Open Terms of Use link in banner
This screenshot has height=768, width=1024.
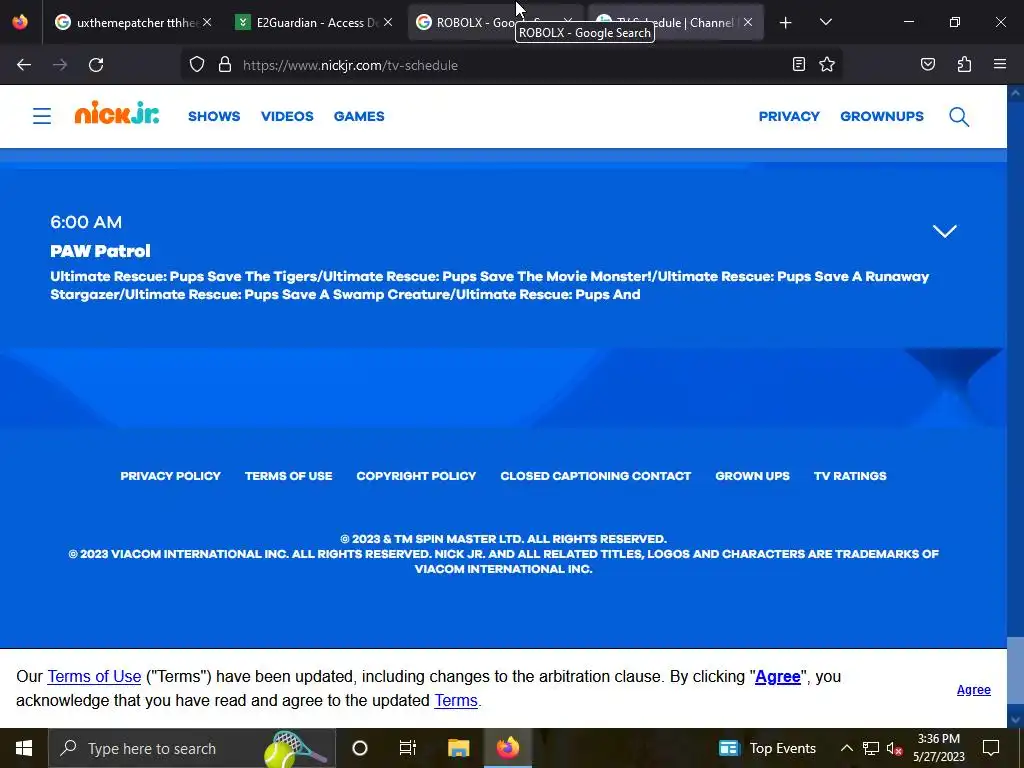tap(94, 677)
